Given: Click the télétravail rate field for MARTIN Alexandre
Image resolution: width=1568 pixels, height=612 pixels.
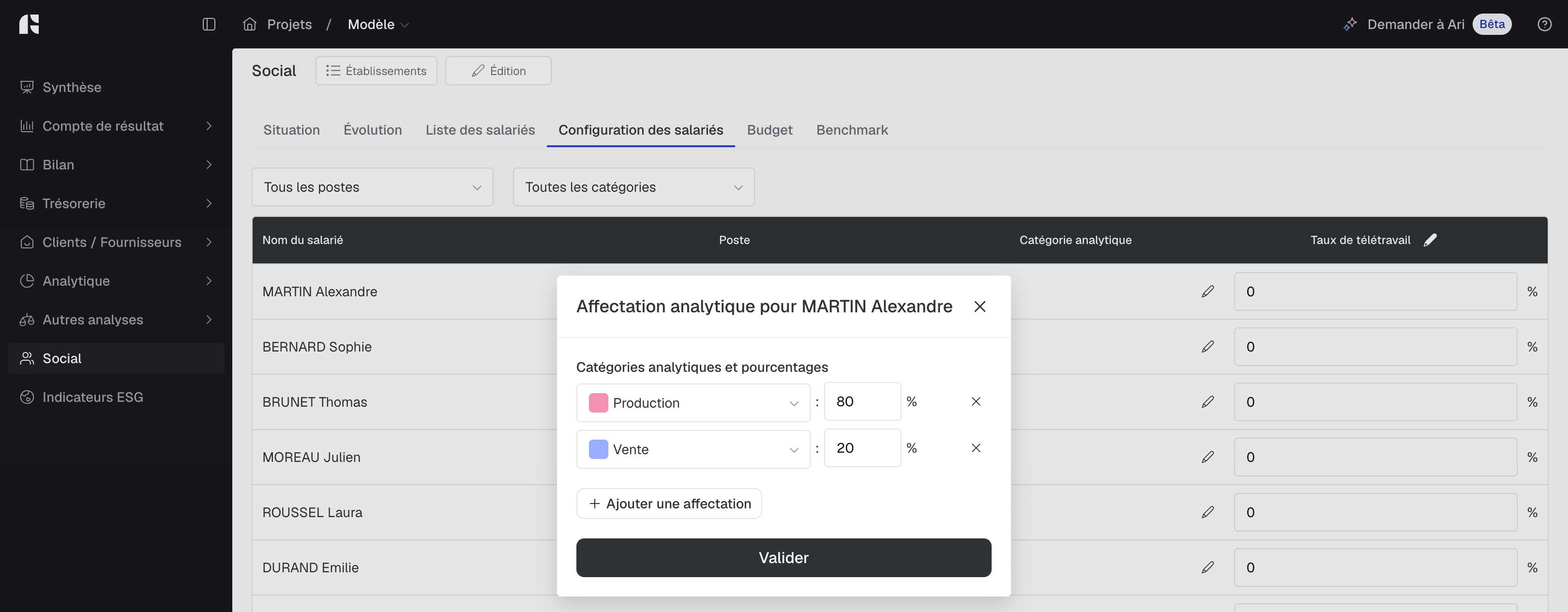Looking at the screenshot, I should (x=1375, y=291).
